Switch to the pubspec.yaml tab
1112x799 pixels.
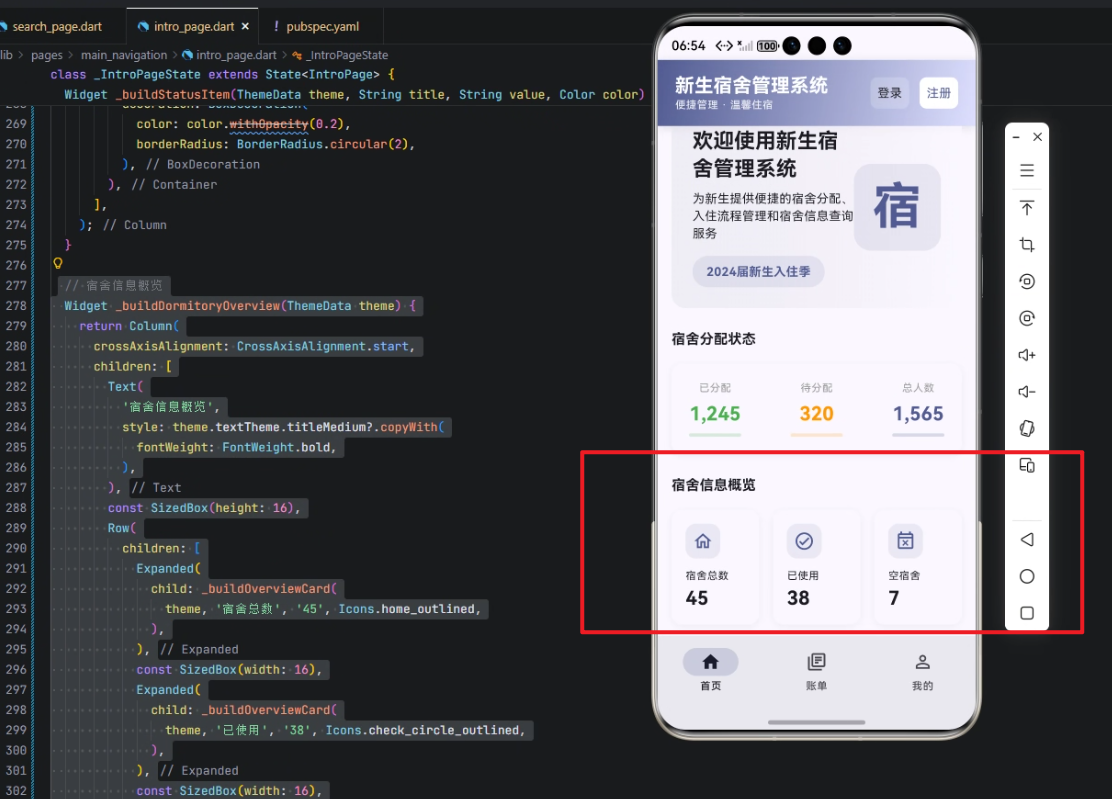click(322, 26)
